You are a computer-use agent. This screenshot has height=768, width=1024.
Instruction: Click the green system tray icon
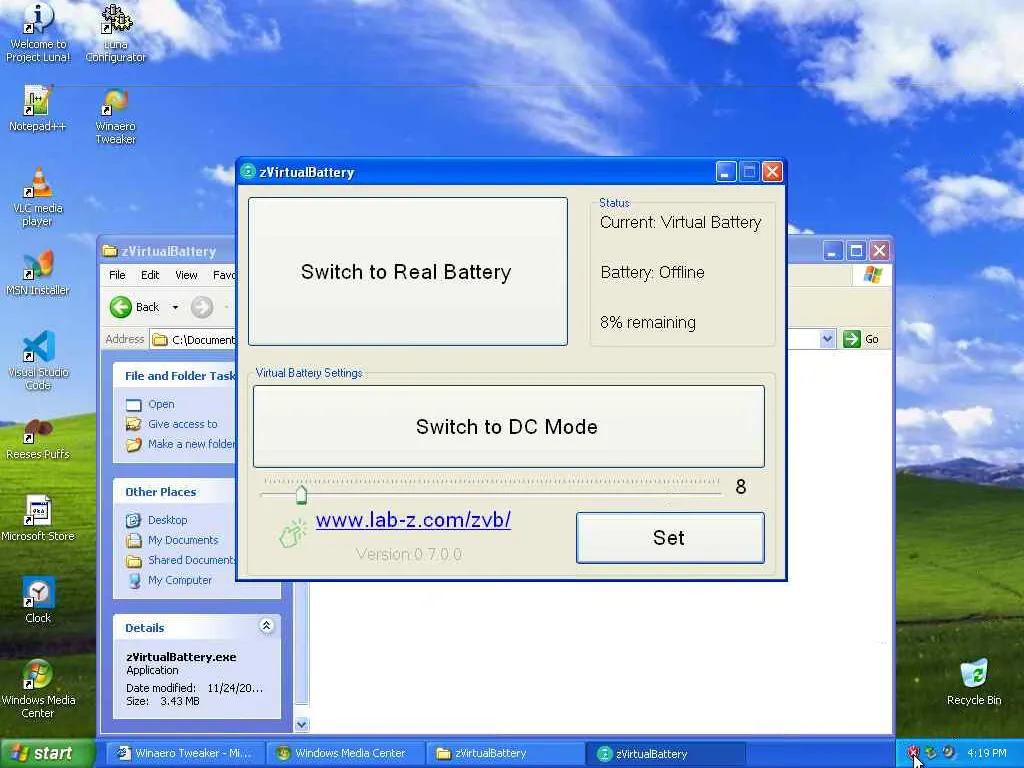tap(931, 752)
